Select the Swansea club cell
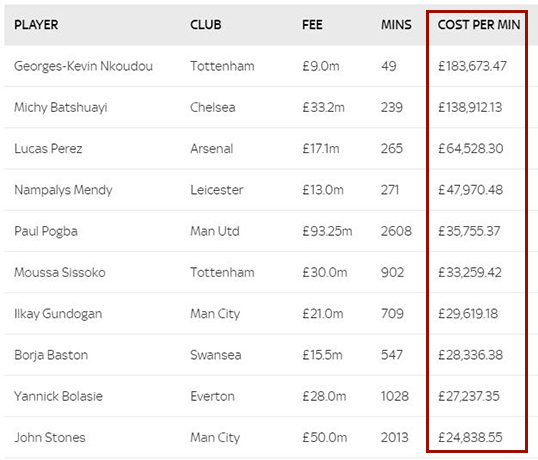This screenshot has height=460, width=538. [216, 355]
